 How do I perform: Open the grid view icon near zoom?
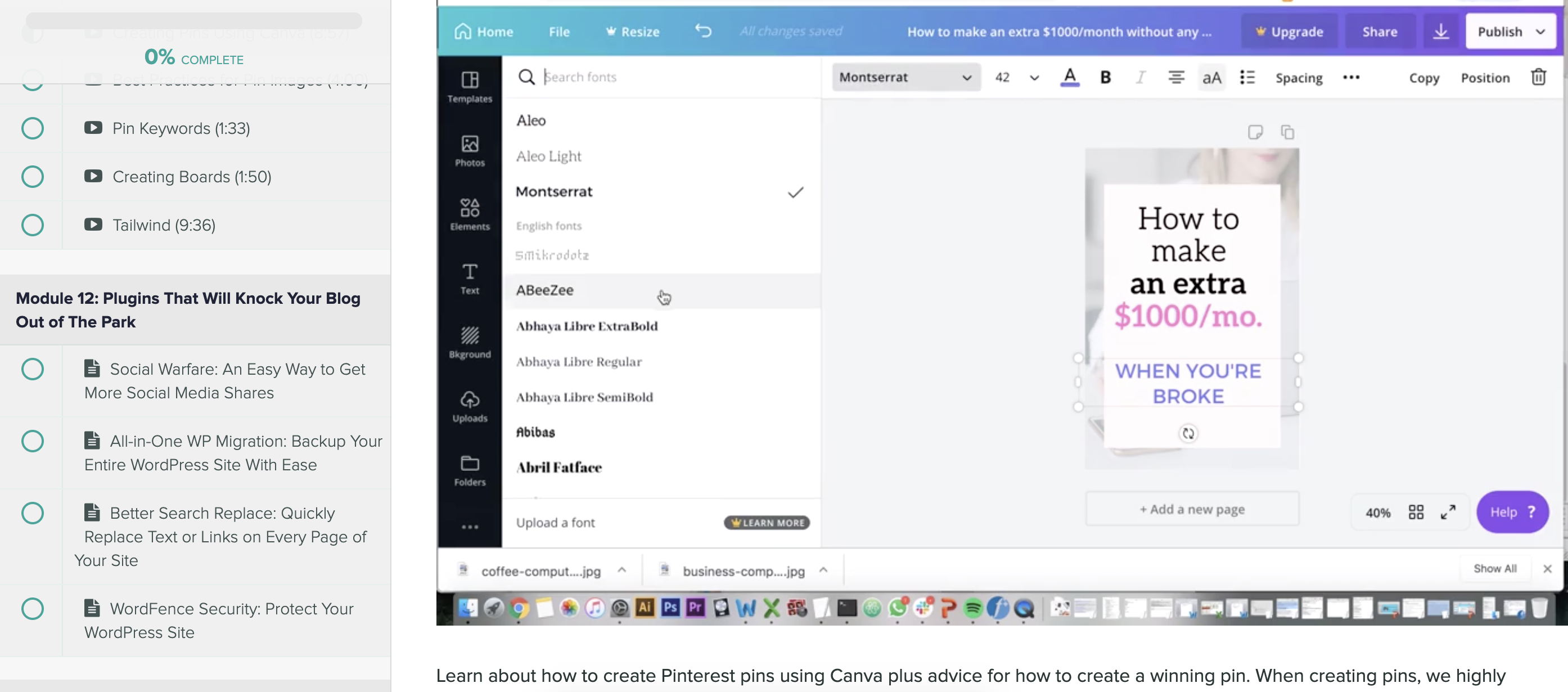[1416, 512]
